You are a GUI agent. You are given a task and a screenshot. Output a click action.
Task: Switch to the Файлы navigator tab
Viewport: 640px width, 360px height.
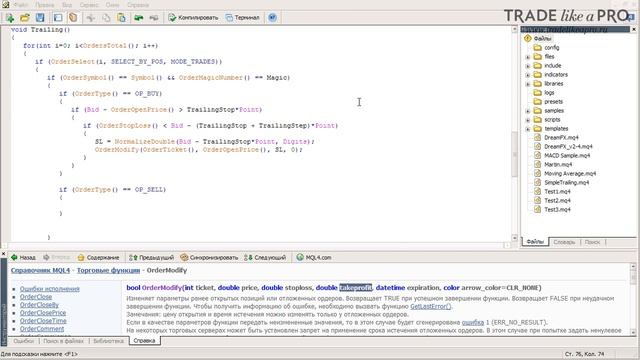click(535, 242)
